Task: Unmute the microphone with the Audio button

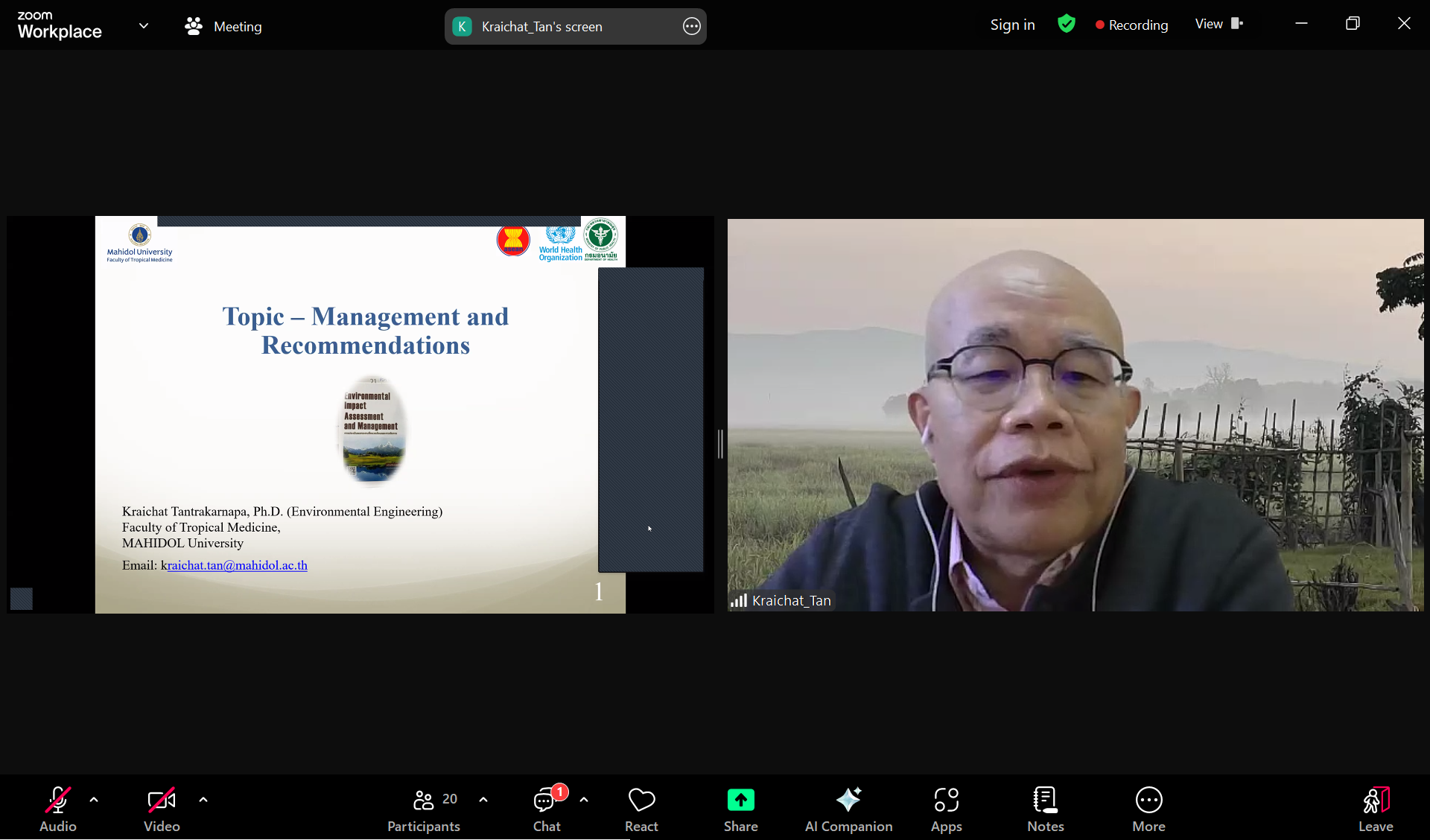Action: (x=57, y=809)
